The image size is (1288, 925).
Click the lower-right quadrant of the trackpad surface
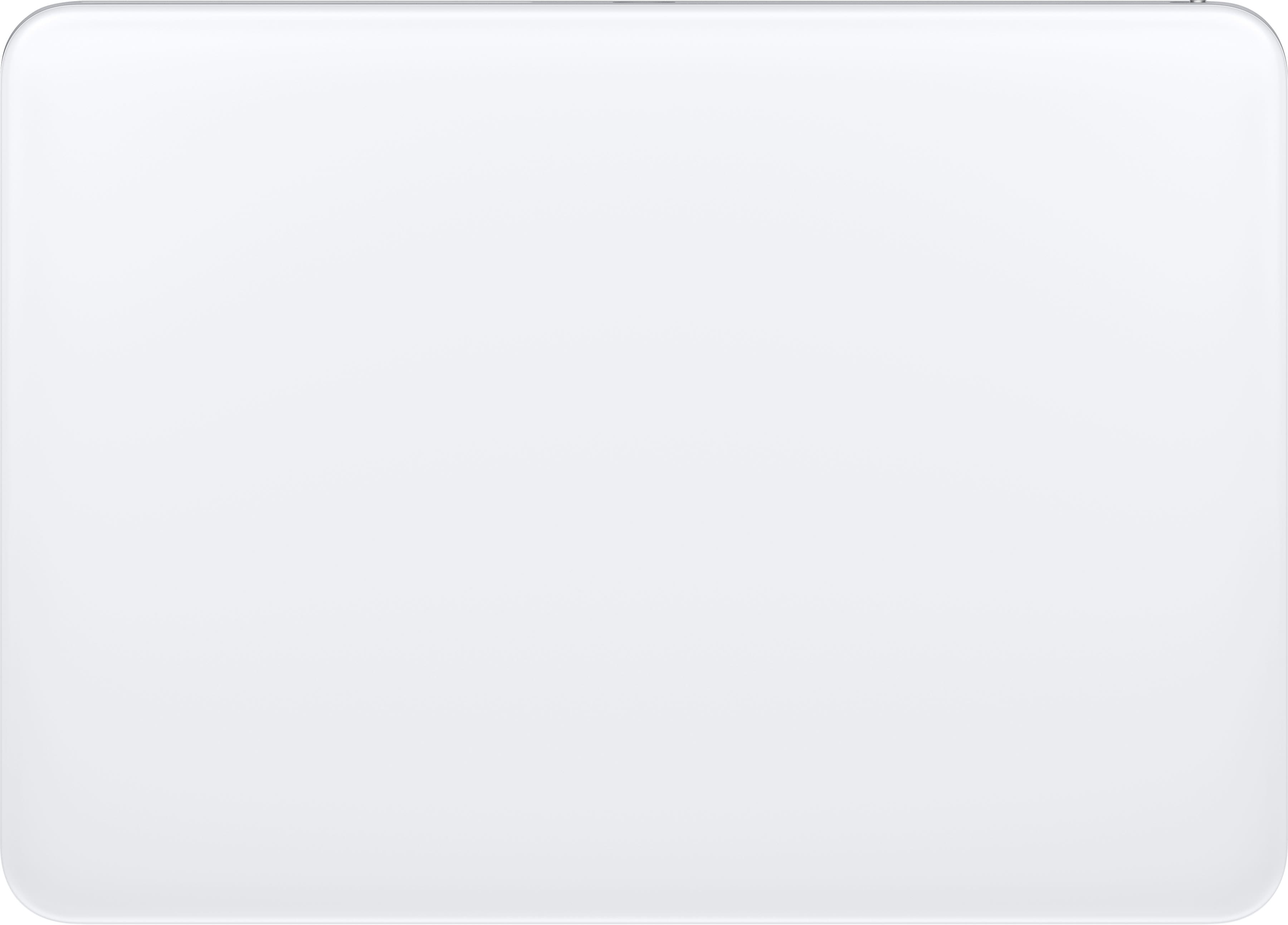pos(966,695)
